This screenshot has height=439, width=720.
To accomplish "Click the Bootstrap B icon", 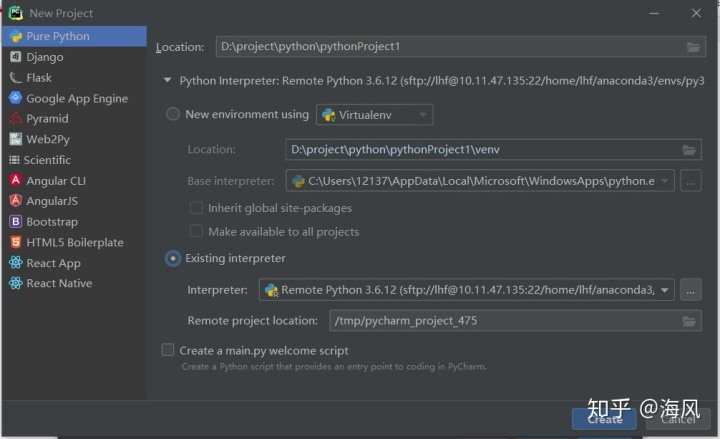I will [16, 221].
